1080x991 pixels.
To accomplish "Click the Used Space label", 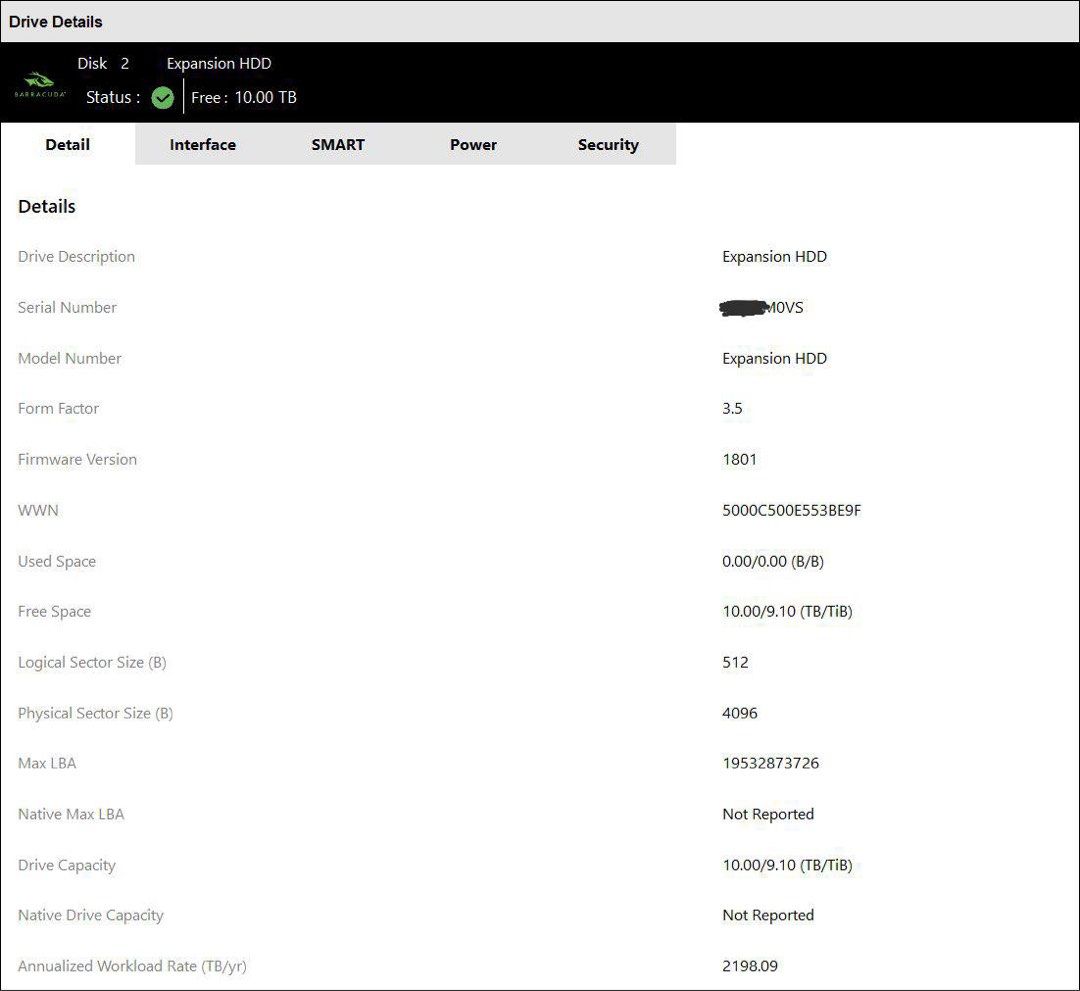I will (57, 561).
